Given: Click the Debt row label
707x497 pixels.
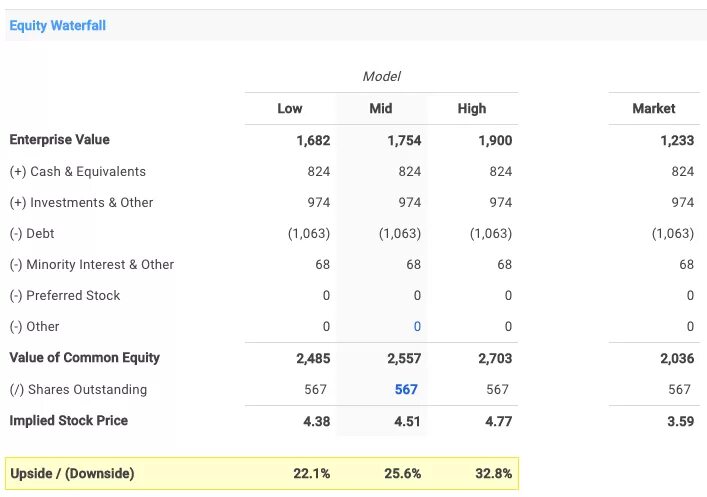Looking at the screenshot, I should click(x=32, y=233).
